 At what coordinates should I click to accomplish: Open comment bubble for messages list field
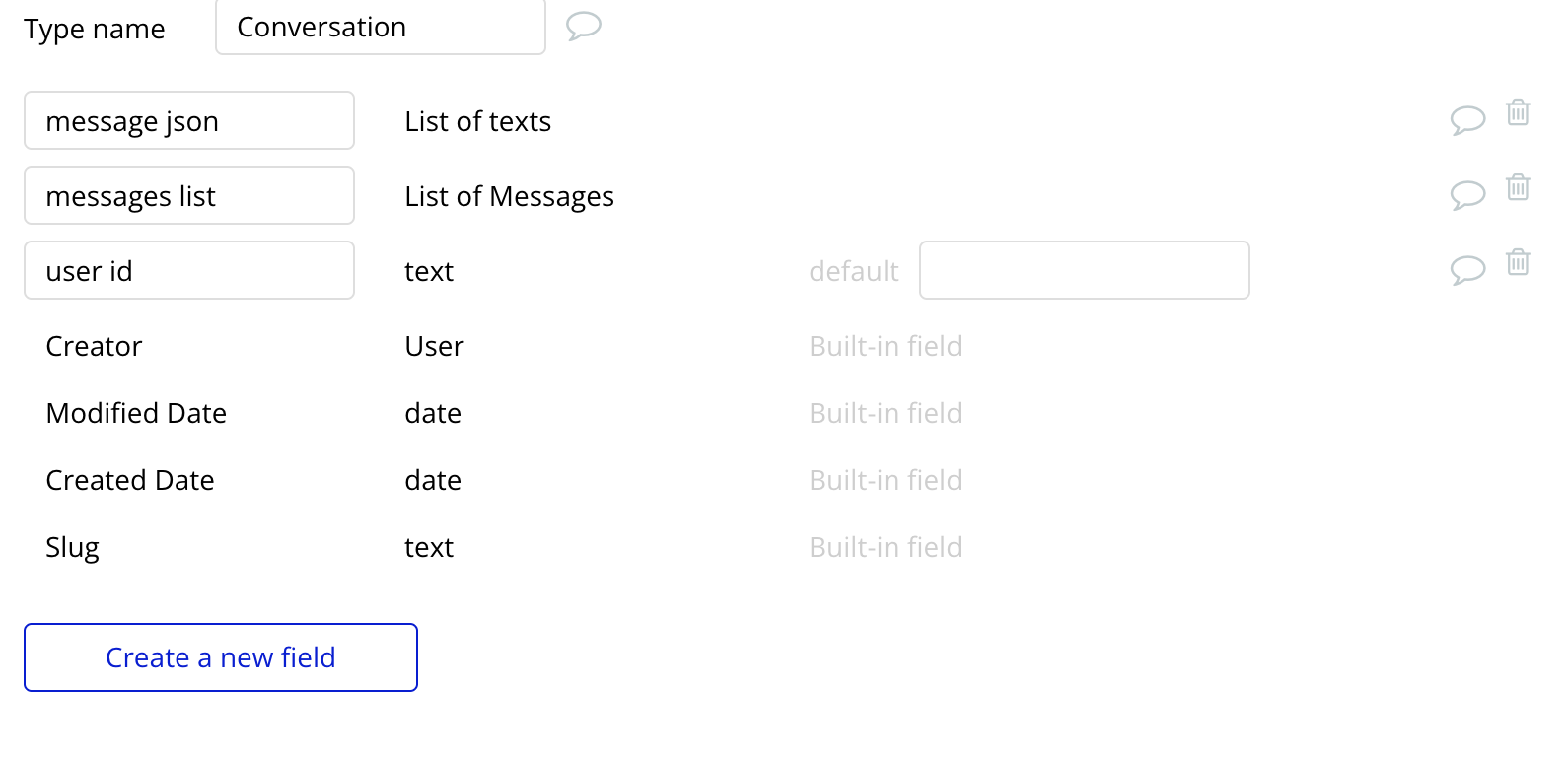click(x=1467, y=195)
